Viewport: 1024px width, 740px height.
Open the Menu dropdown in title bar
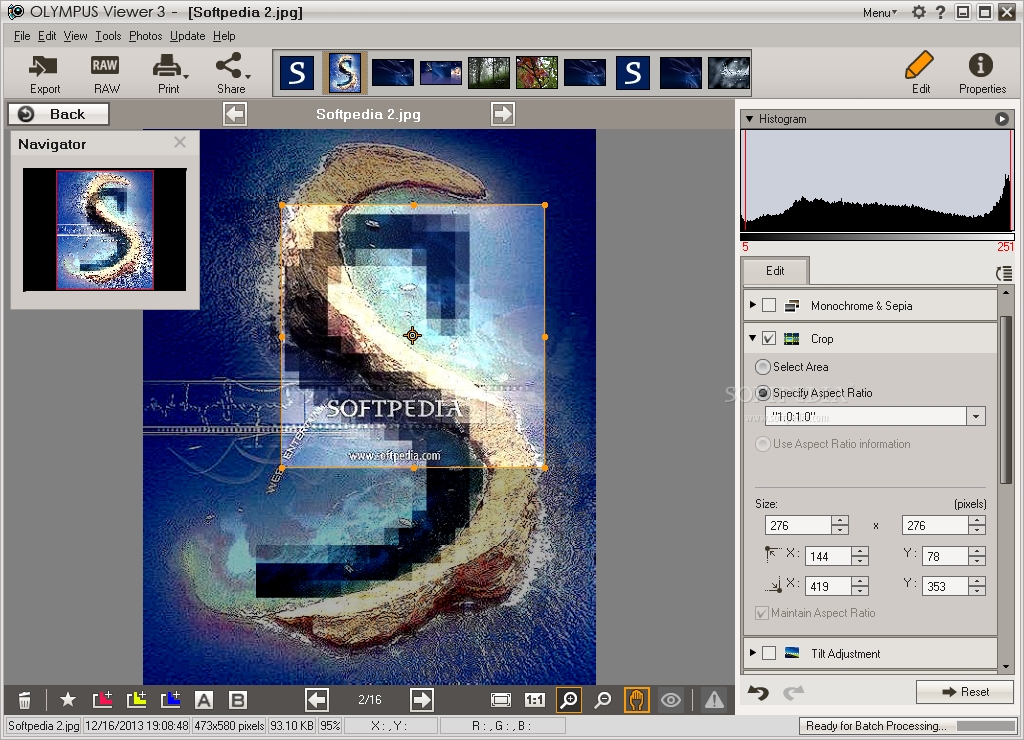point(879,12)
